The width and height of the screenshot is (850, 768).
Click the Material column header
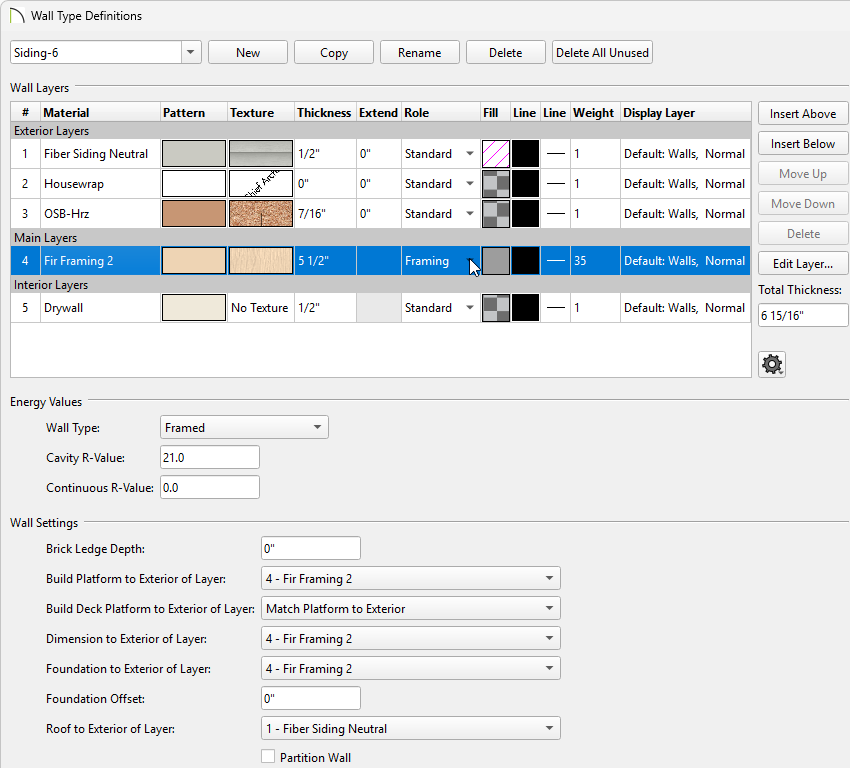[100, 113]
